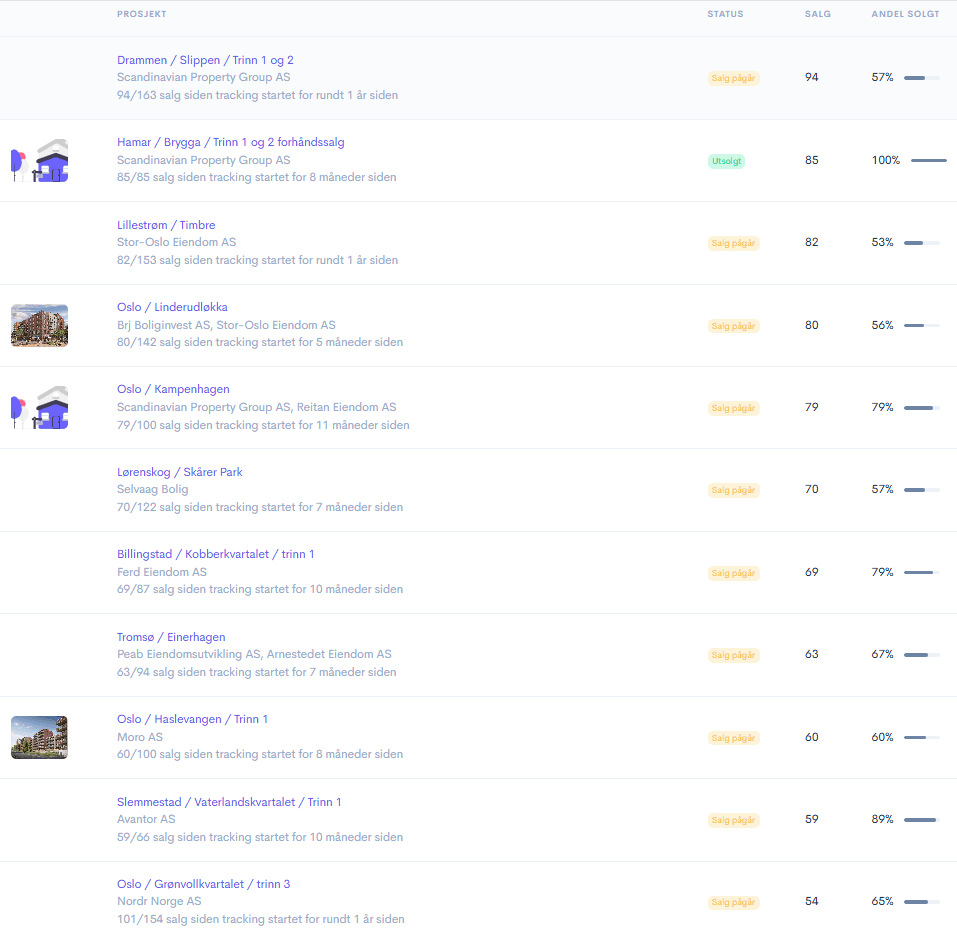Open the Oslo / Haslevangen building thumbnail
The image size is (957, 933).
(x=40, y=737)
